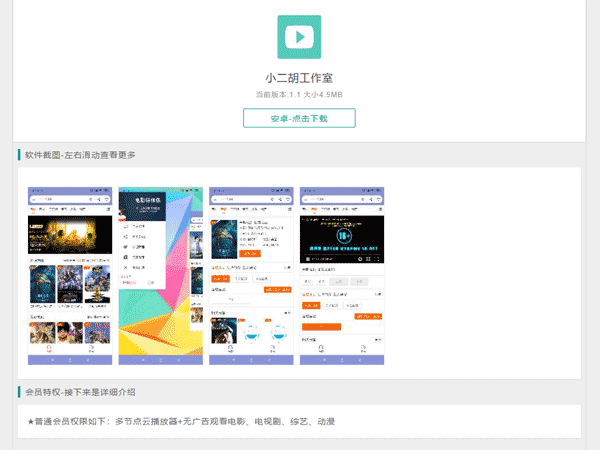600x450 pixels.
Task: Click the version and size text 当前版本:1.1
Action: pyautogui.click(x=299, y=95)
